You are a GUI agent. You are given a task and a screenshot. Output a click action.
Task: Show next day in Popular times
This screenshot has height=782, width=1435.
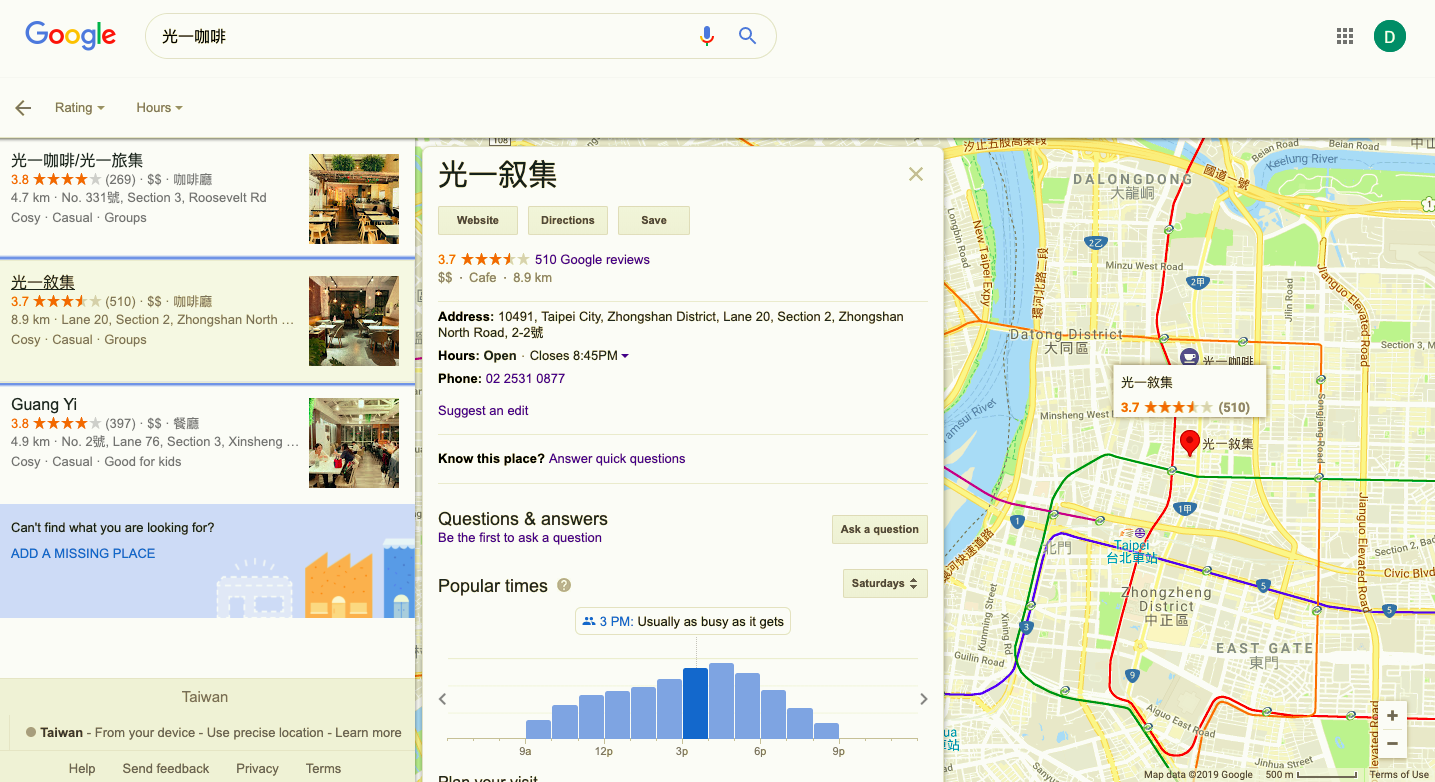coord(924,699)
